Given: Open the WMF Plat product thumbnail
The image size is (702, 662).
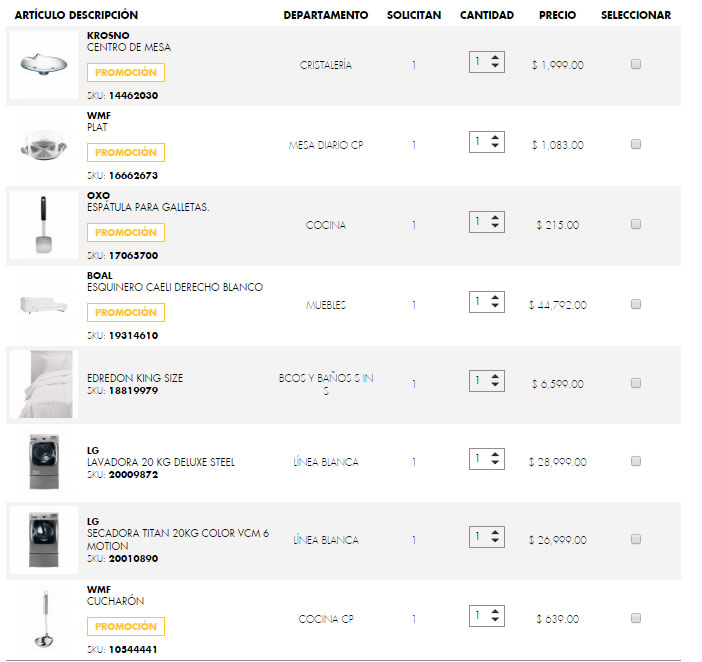Looking at the screenshot, I should tap(43, 145).
